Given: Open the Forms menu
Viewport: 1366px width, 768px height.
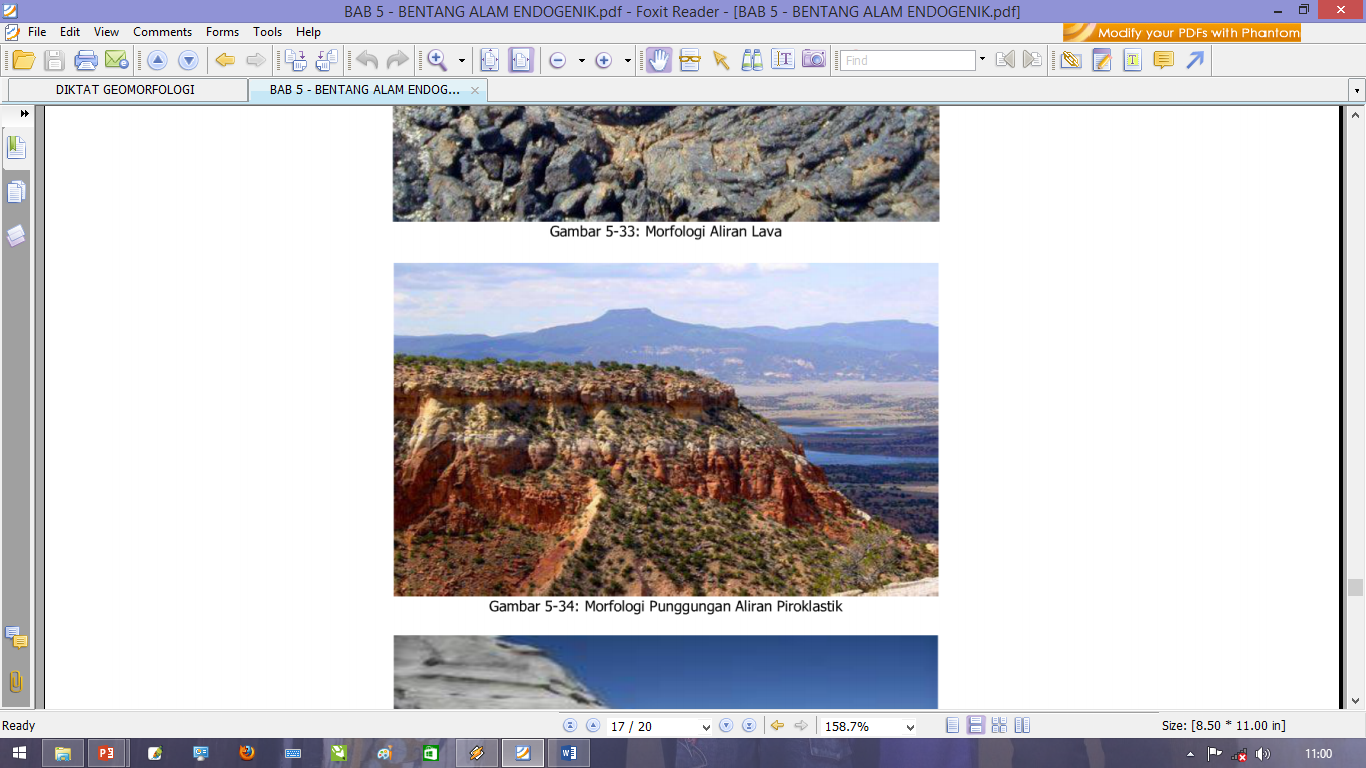Looking at the screenshot, I should 222,32.
